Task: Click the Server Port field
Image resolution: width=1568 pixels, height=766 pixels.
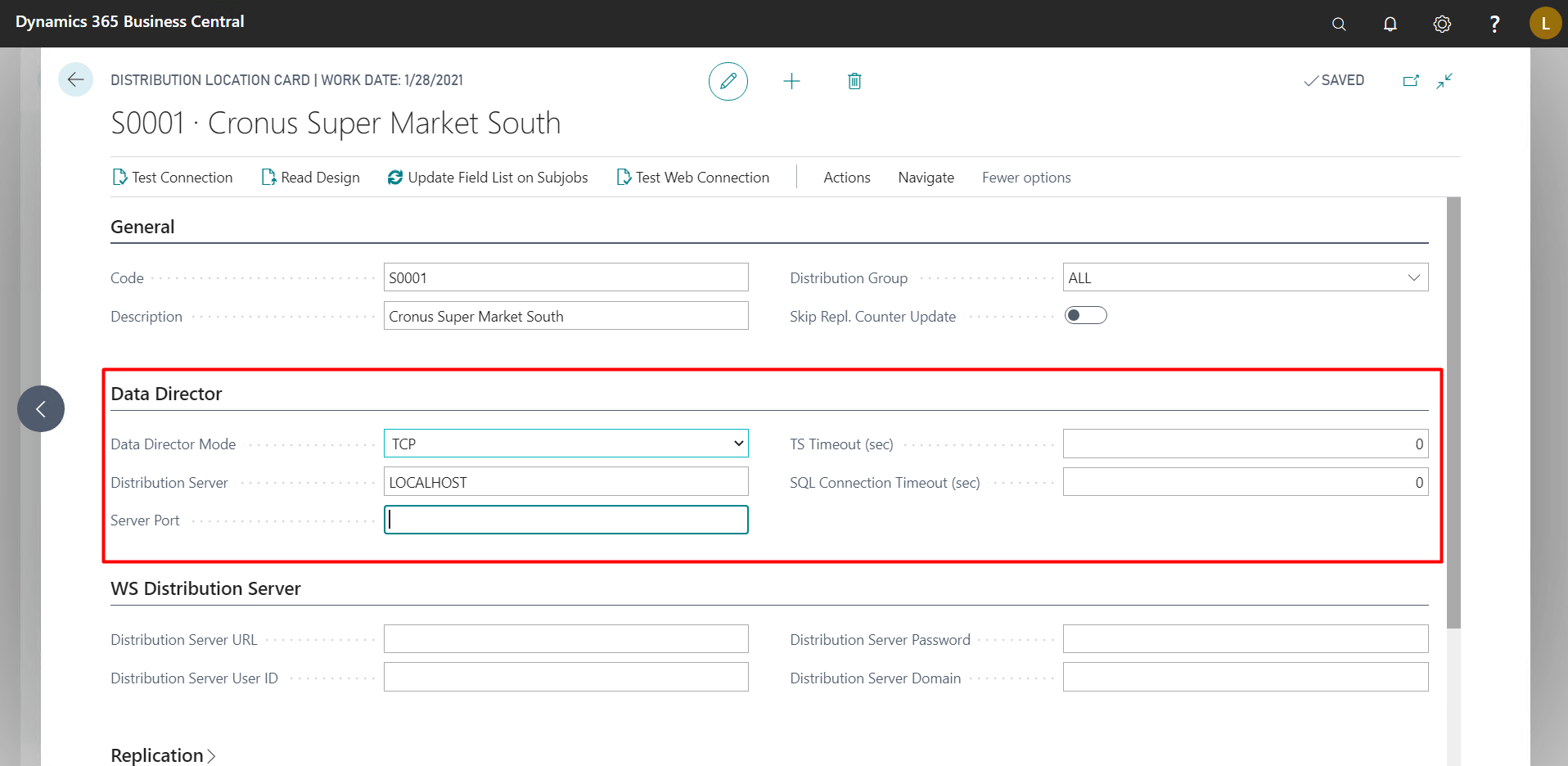Action: click(566, 520)
